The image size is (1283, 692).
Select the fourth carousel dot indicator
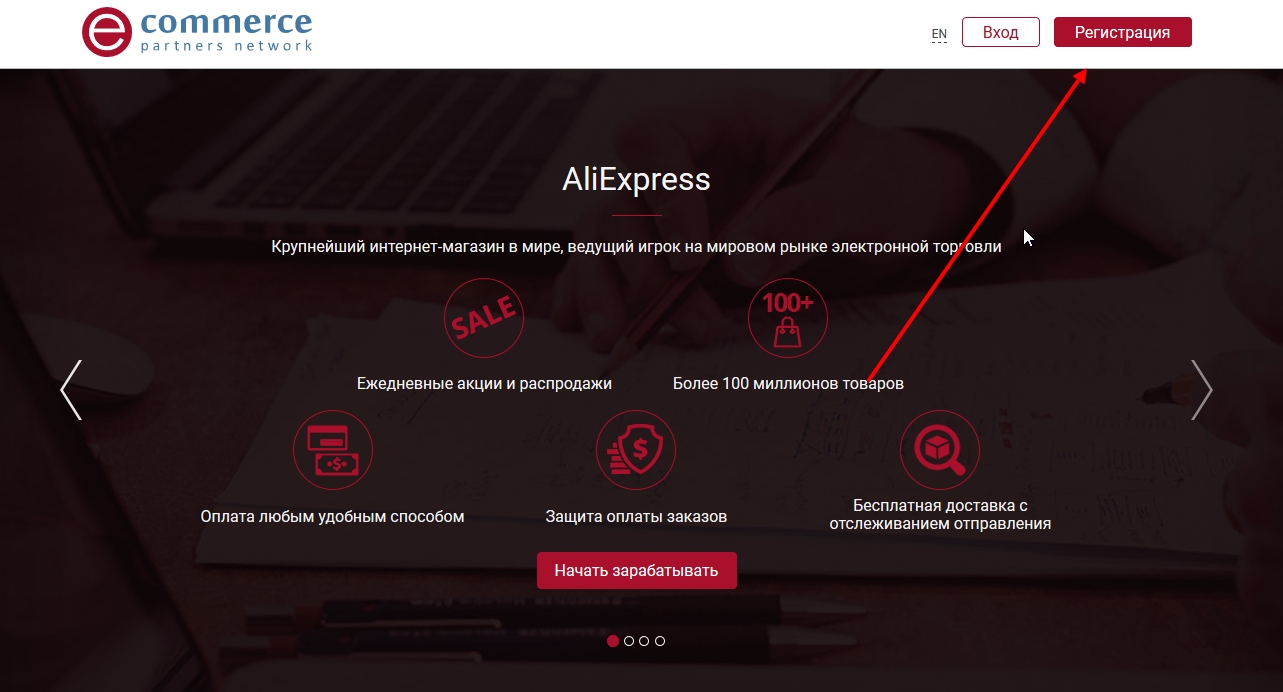click(x=660, y=641)
